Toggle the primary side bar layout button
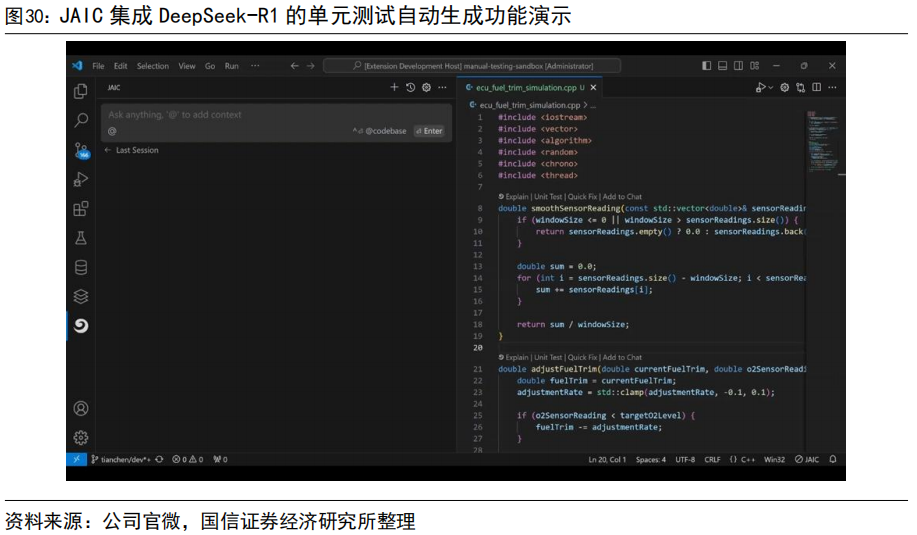The height and width of the screenshot is (535, 917). [x=707, y=66]
